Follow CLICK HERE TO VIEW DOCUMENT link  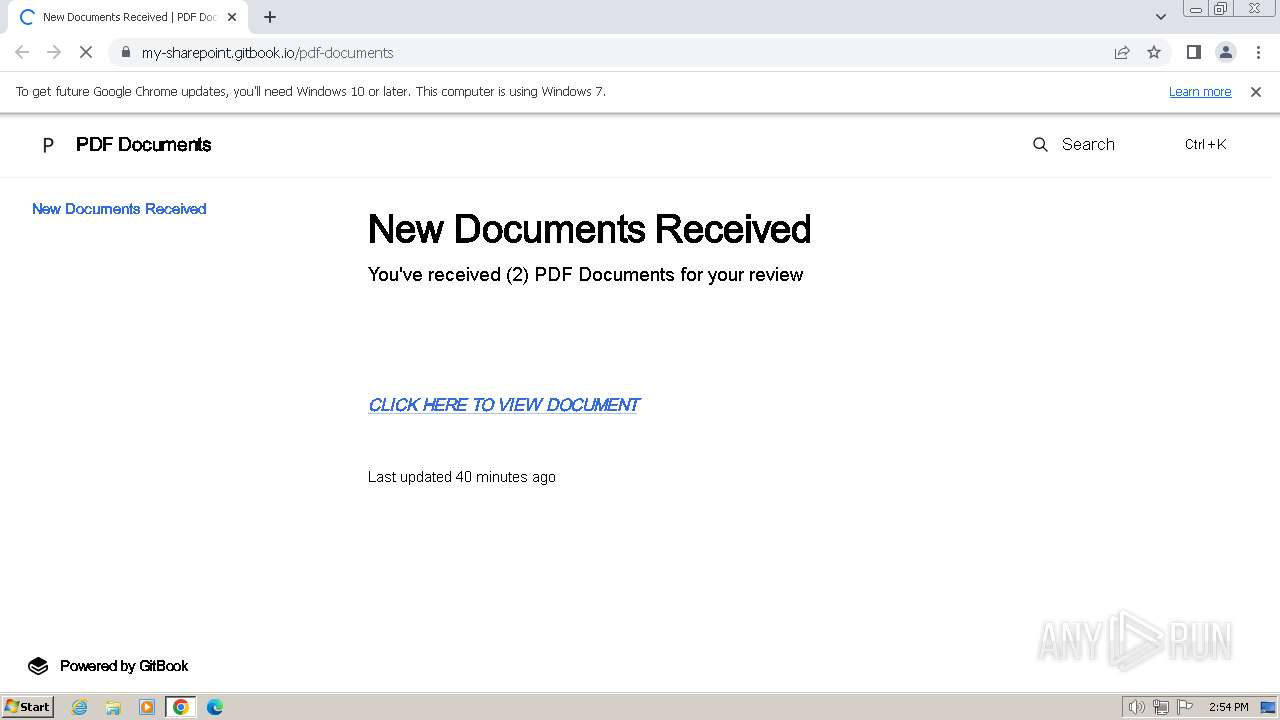click(504, 405)
